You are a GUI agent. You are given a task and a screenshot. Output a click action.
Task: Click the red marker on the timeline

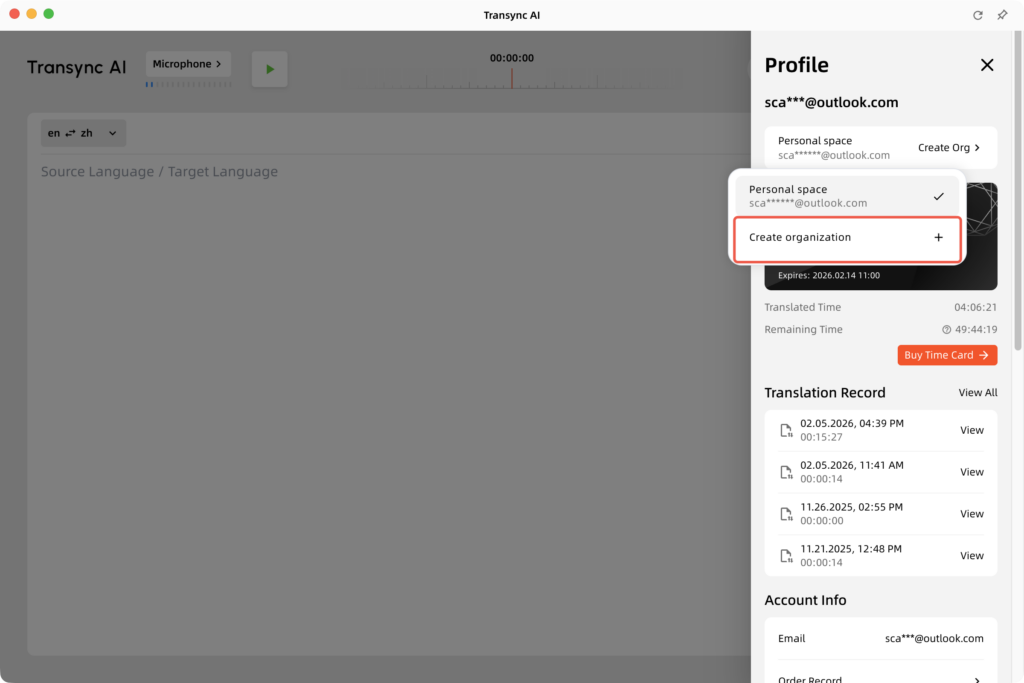512,78
